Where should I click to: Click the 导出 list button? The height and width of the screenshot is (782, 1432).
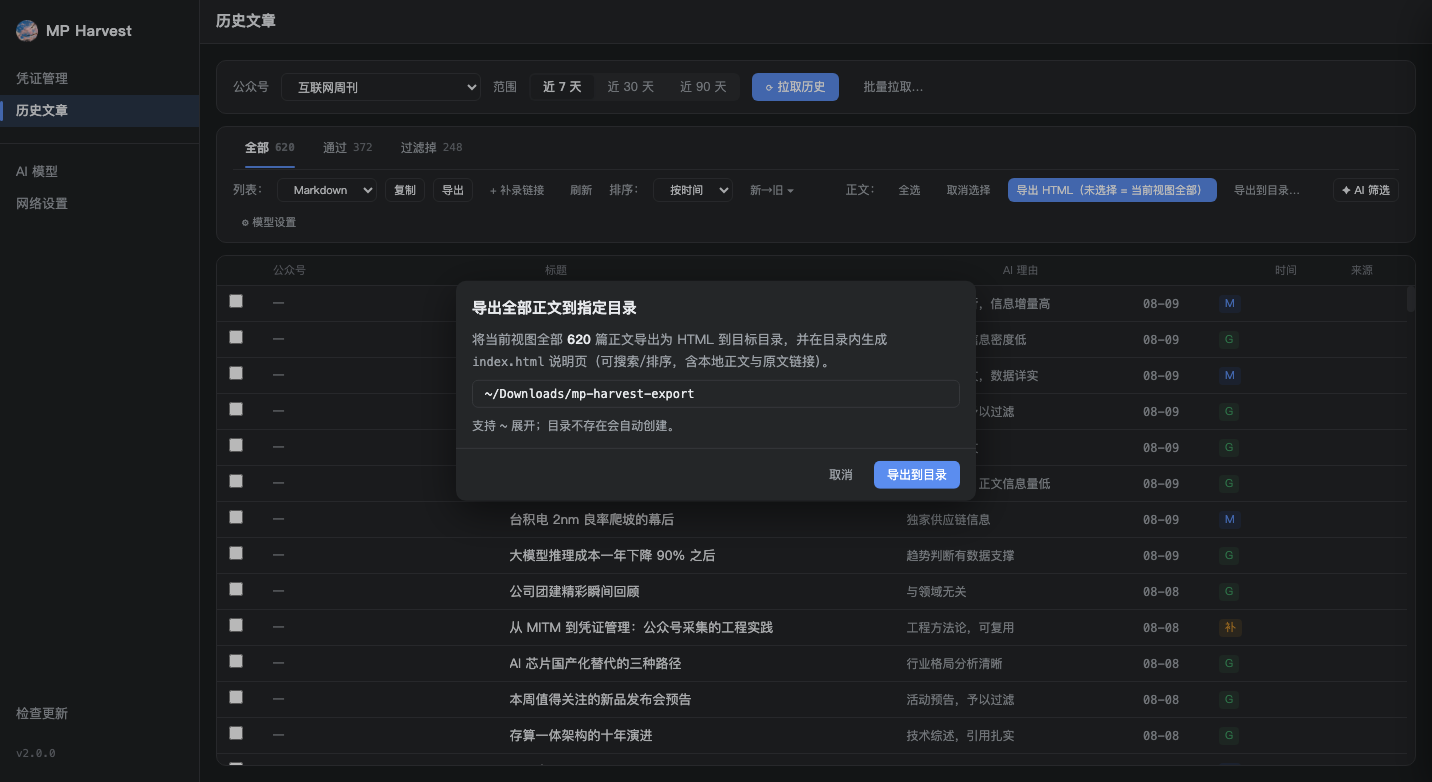[453, 190]
